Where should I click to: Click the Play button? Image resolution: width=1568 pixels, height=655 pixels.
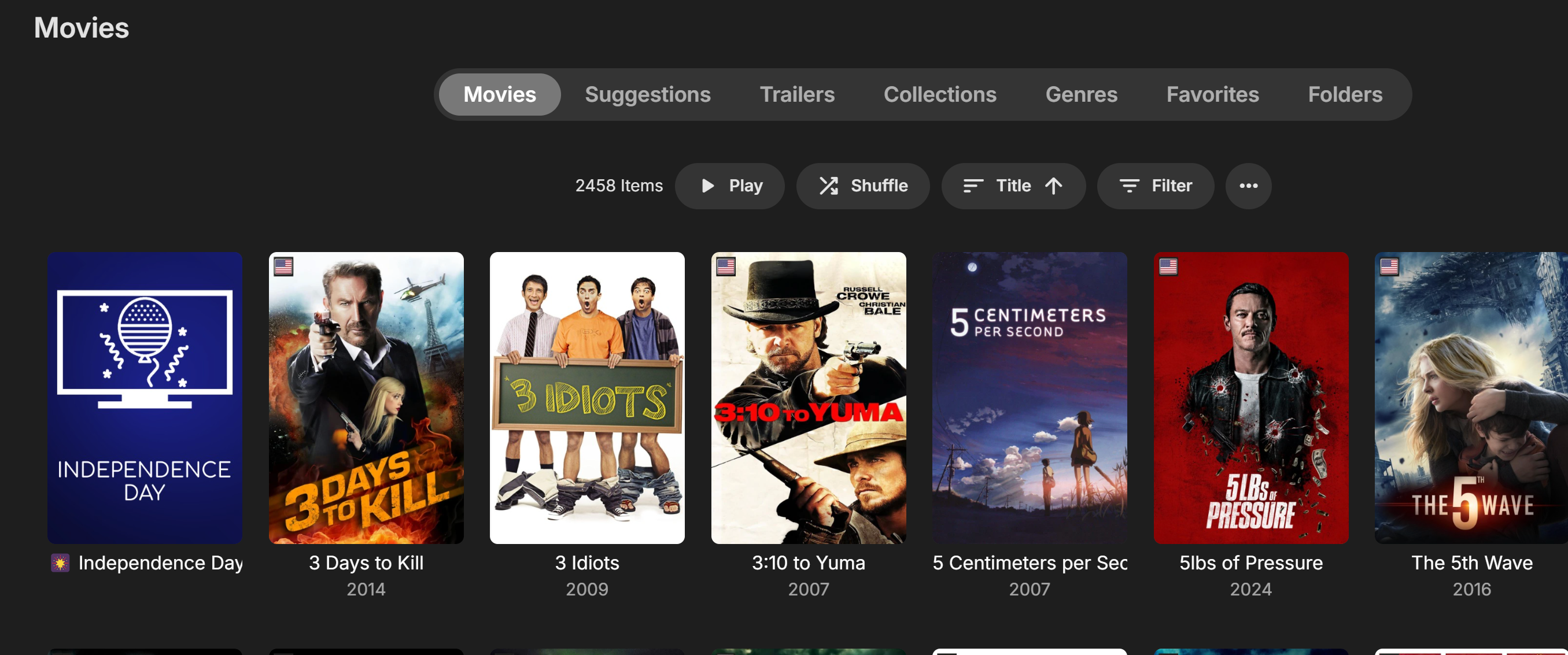730,186
